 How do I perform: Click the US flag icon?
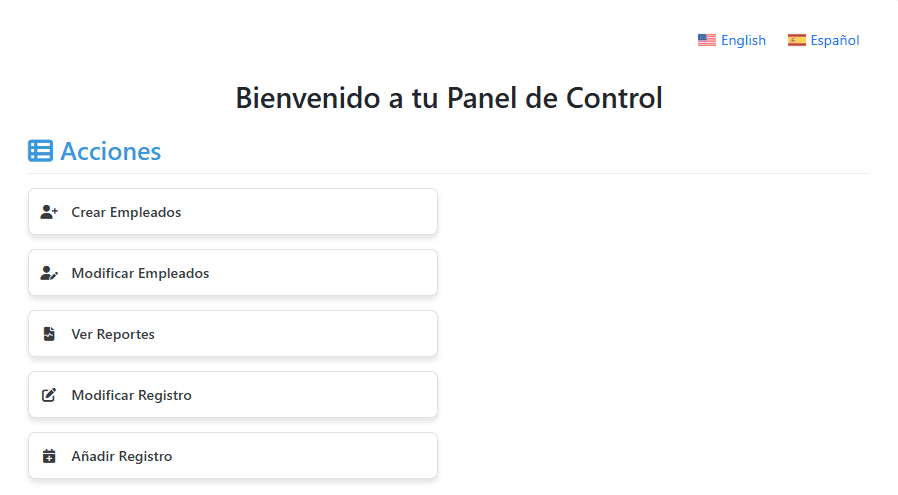707,40
